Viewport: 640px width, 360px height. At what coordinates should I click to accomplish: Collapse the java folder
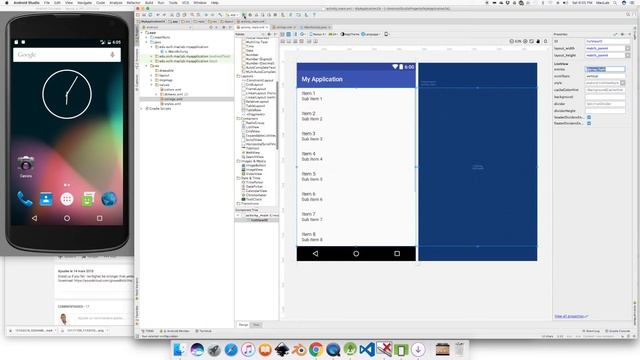(x=147, y=42)
